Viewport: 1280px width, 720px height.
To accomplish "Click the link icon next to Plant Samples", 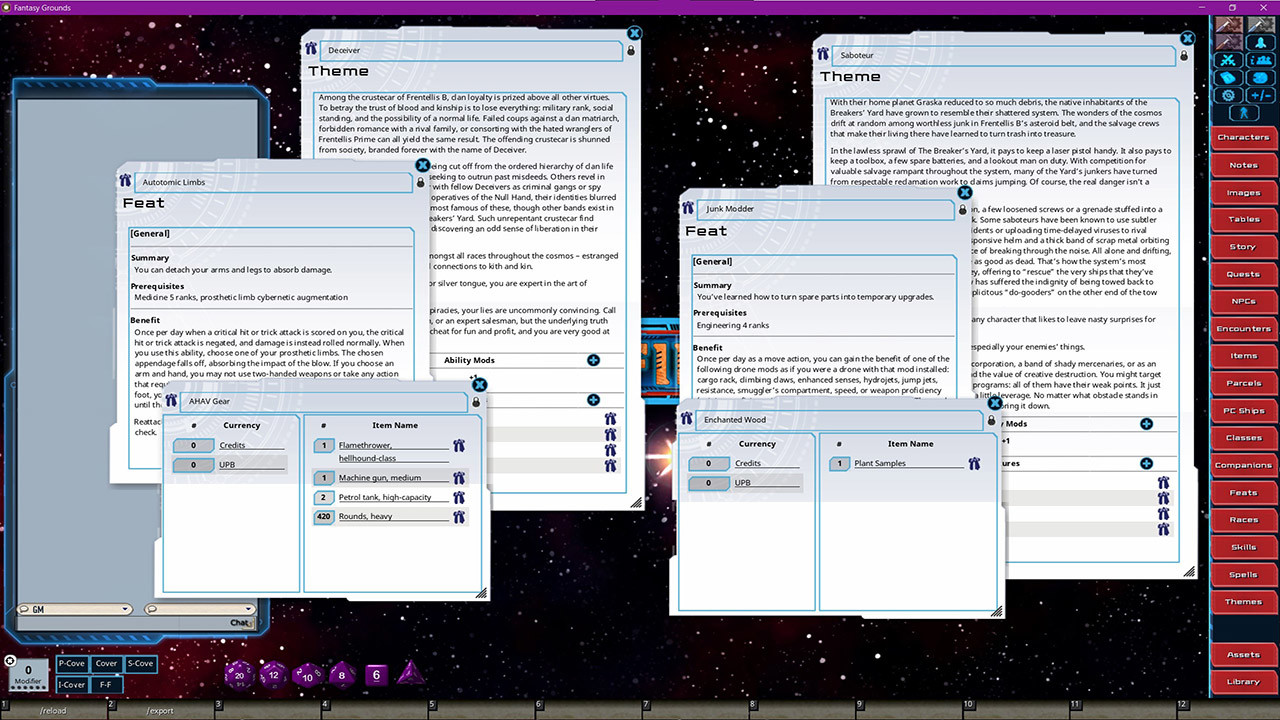I will pyautogui.click(x=973, y=463).
